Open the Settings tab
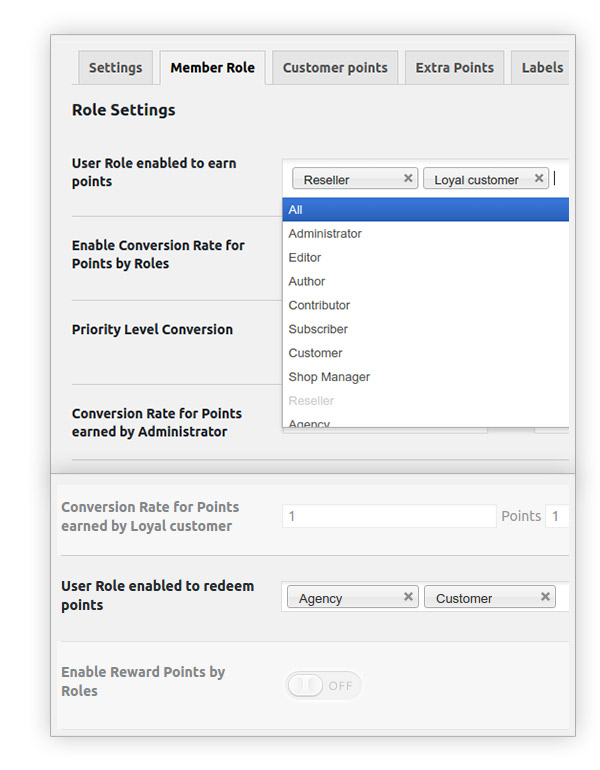 (115, 68)
